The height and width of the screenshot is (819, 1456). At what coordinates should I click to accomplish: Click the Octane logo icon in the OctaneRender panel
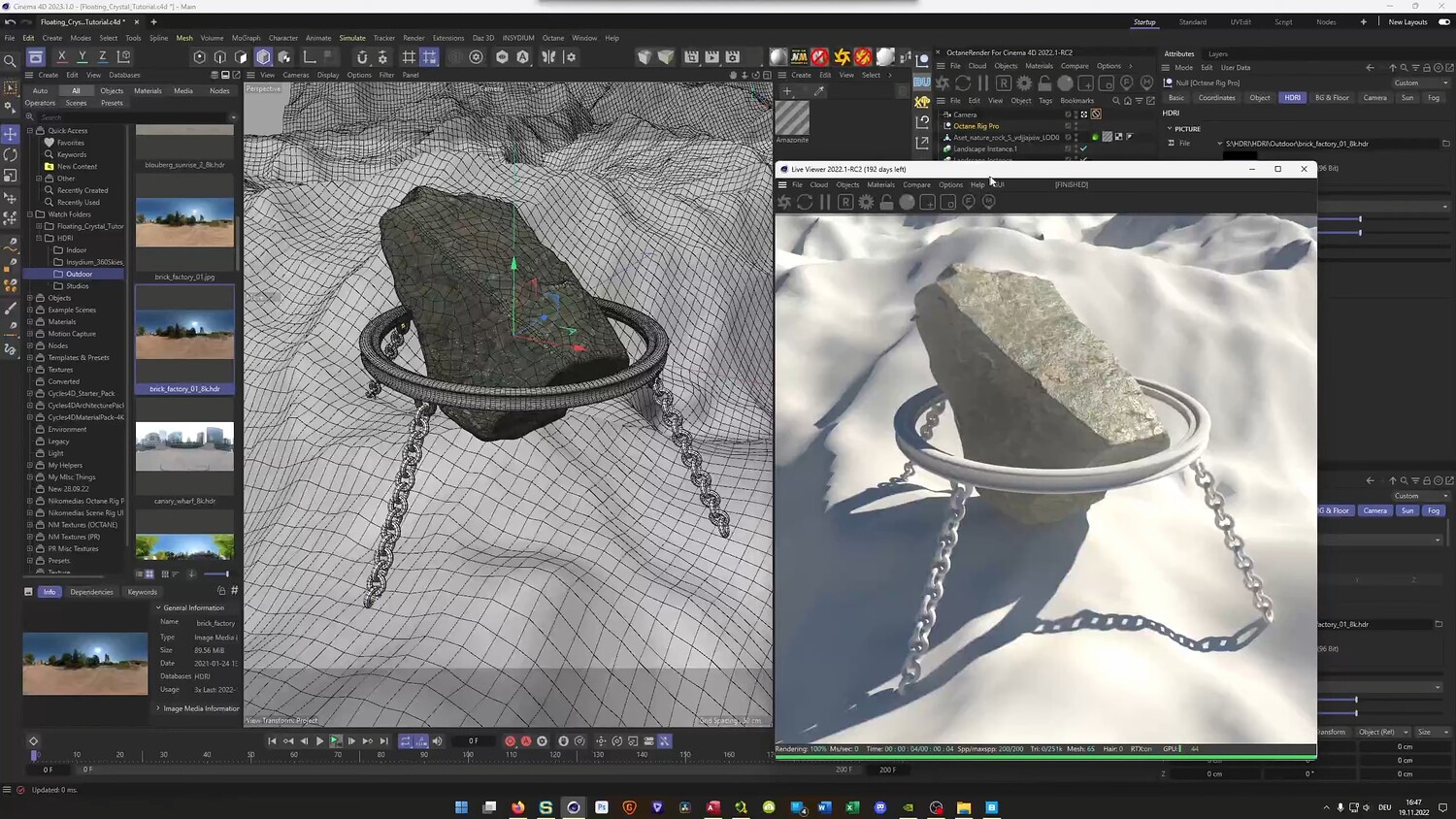(x=943, y=83)
